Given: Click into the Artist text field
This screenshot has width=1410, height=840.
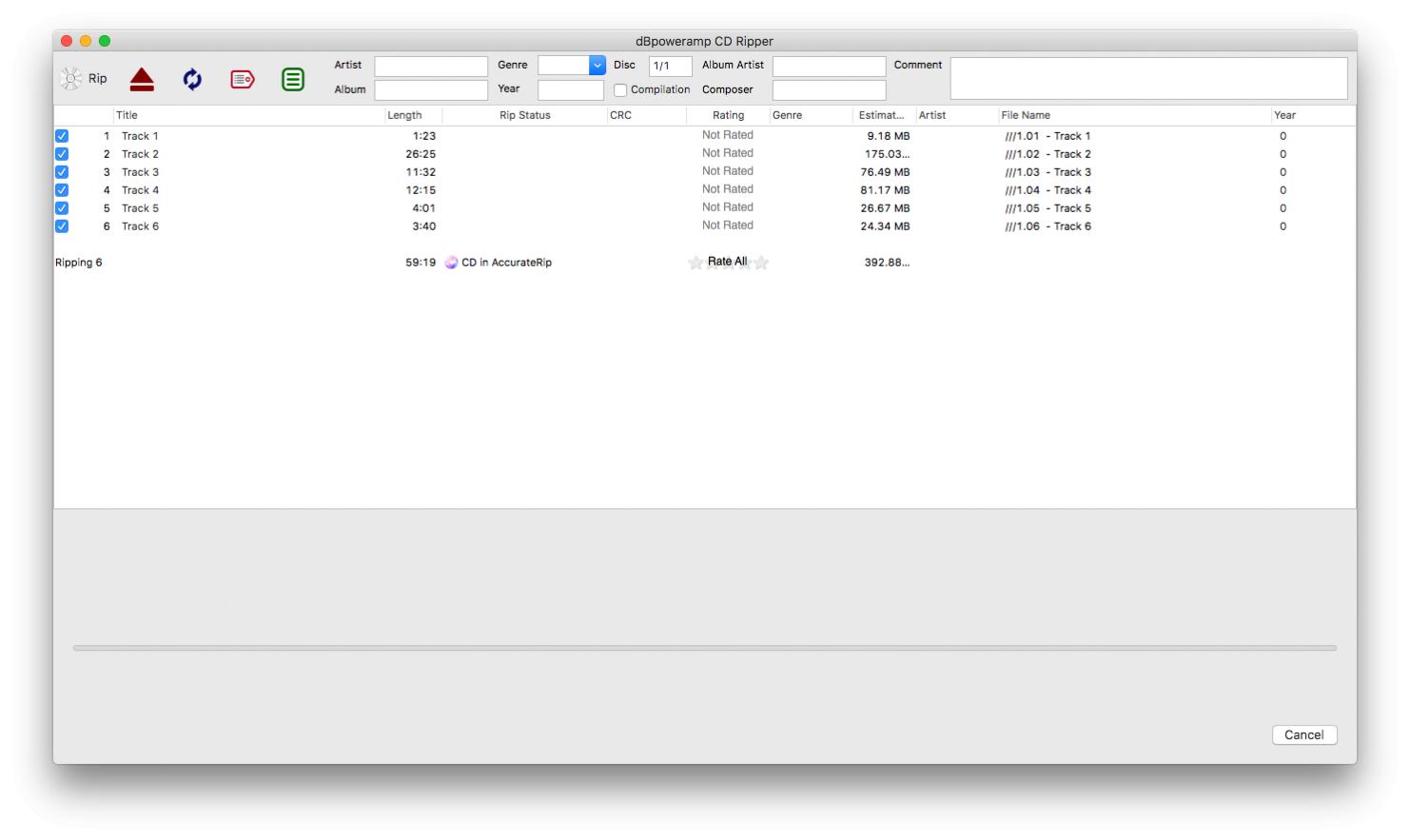Looking at the screenshot, I should click(x=431, y=66).
